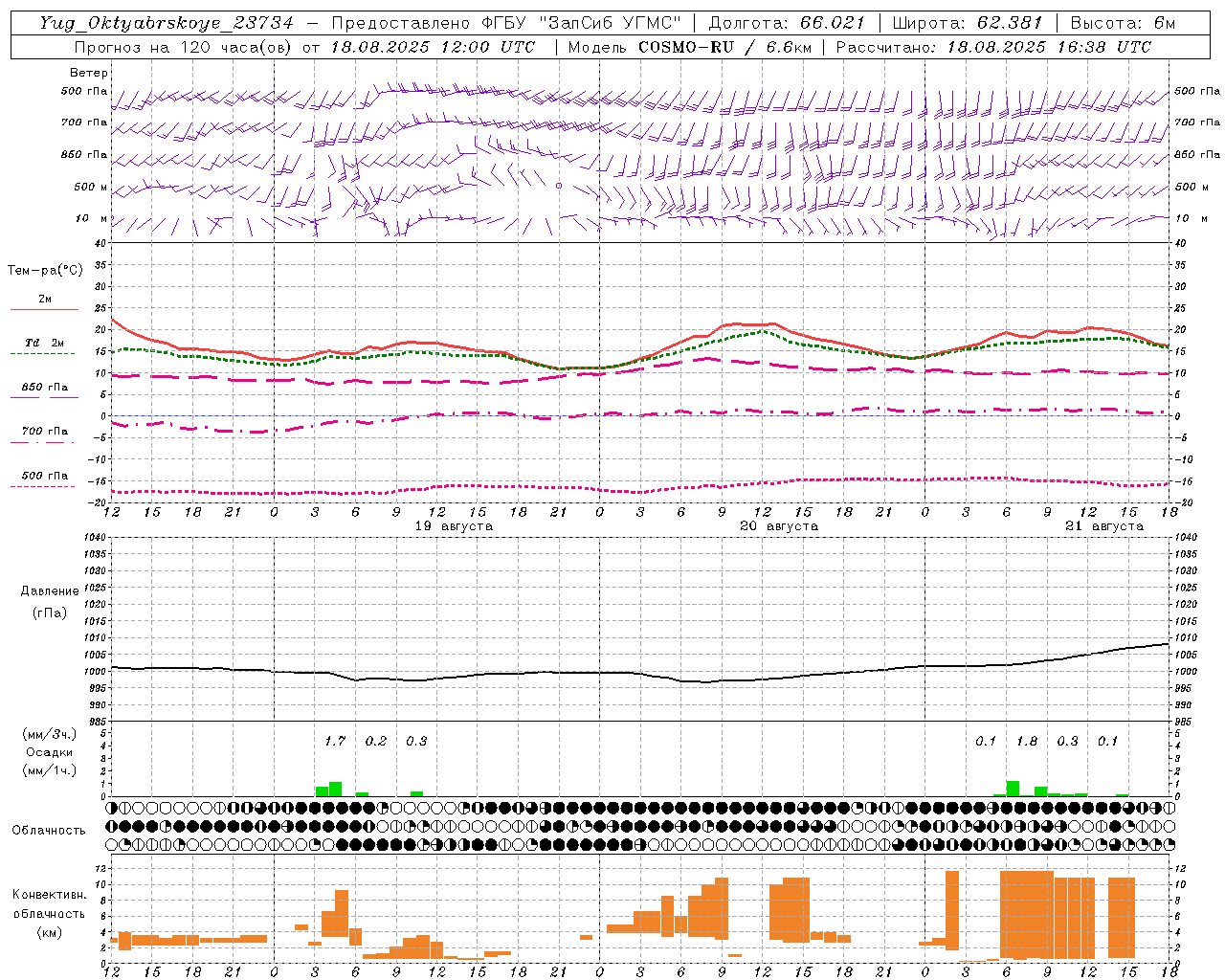Viewport: 1225px width, 980px height.
Task: Click the dash-dot 700 гПа temperature legend line
Action: pyautogui.click(x=43, y=442)
